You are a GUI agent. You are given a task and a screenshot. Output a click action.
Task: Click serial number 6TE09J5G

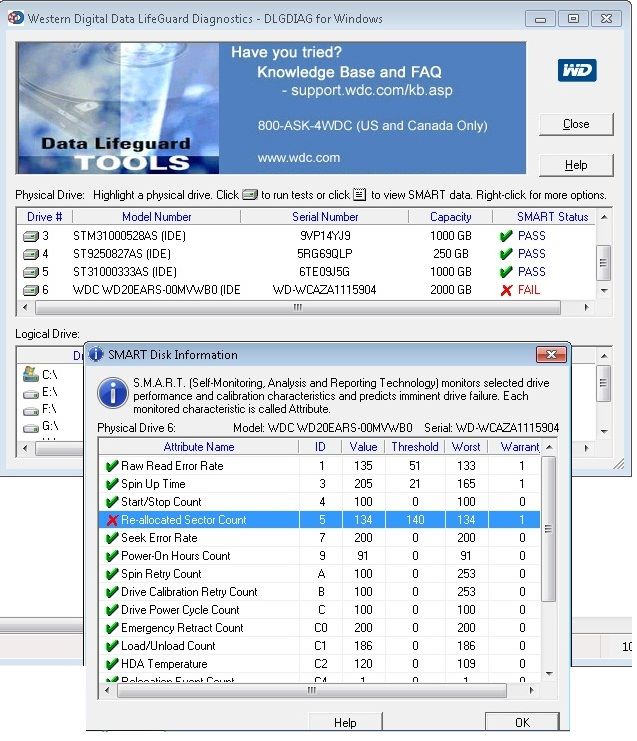click(324, 272)
